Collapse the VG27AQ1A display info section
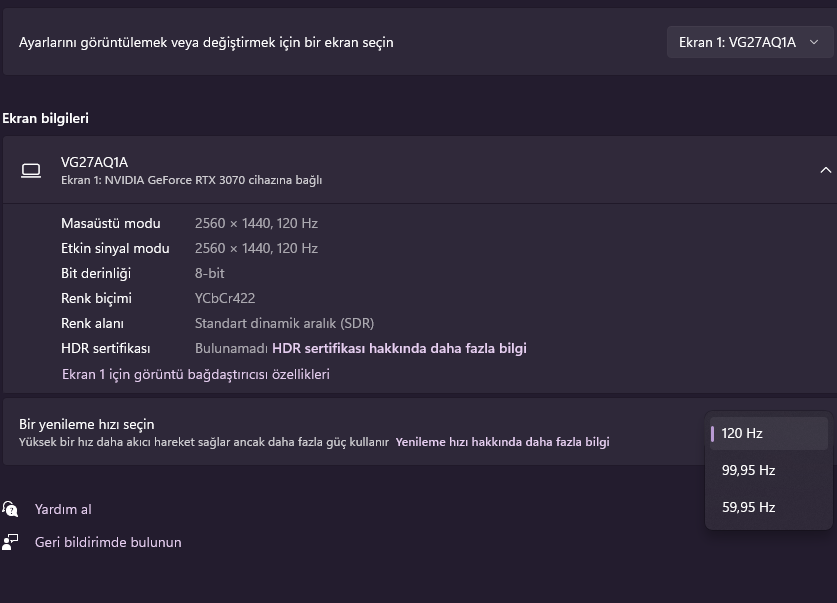Viewport: 837px width, 603px height. pyautogui.click(x=825, y=170)
